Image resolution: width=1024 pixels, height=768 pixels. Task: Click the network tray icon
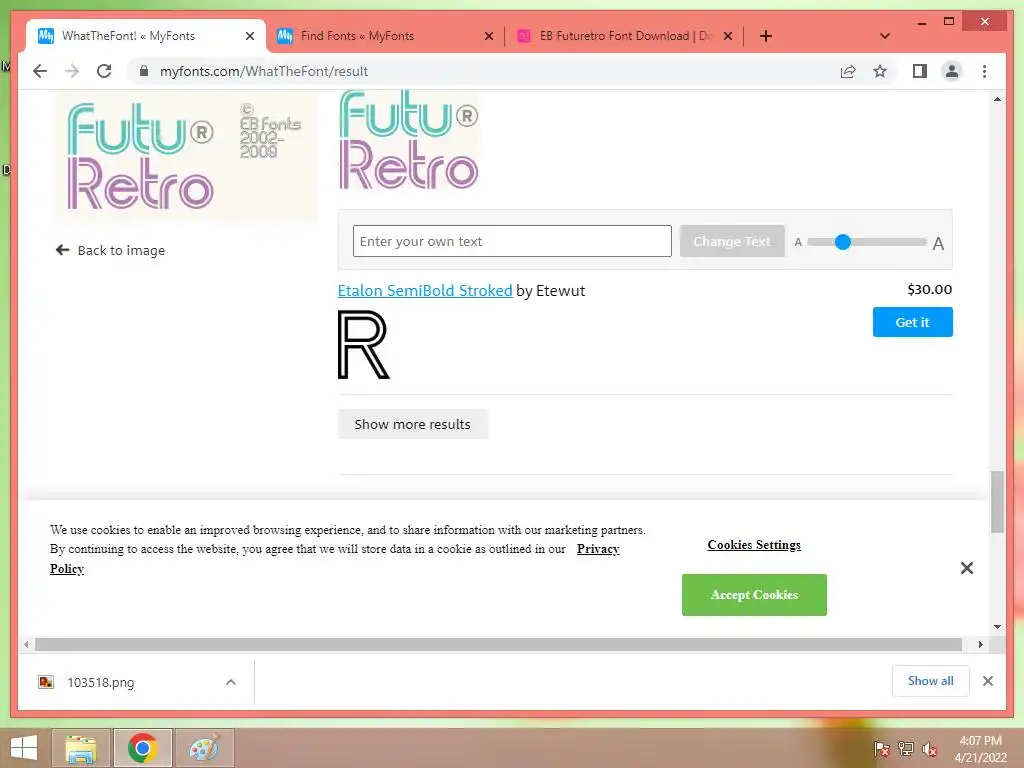tap(906, 749)
